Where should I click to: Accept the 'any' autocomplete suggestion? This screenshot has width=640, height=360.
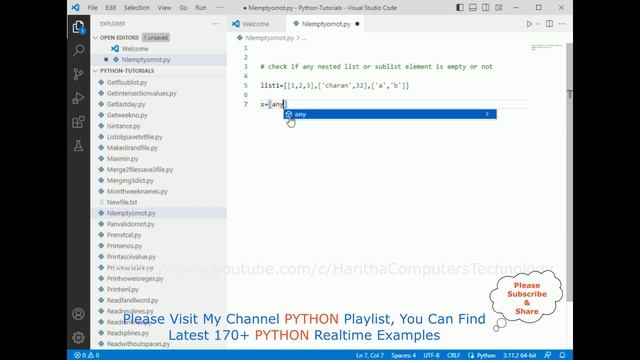[x=390, y=114]
